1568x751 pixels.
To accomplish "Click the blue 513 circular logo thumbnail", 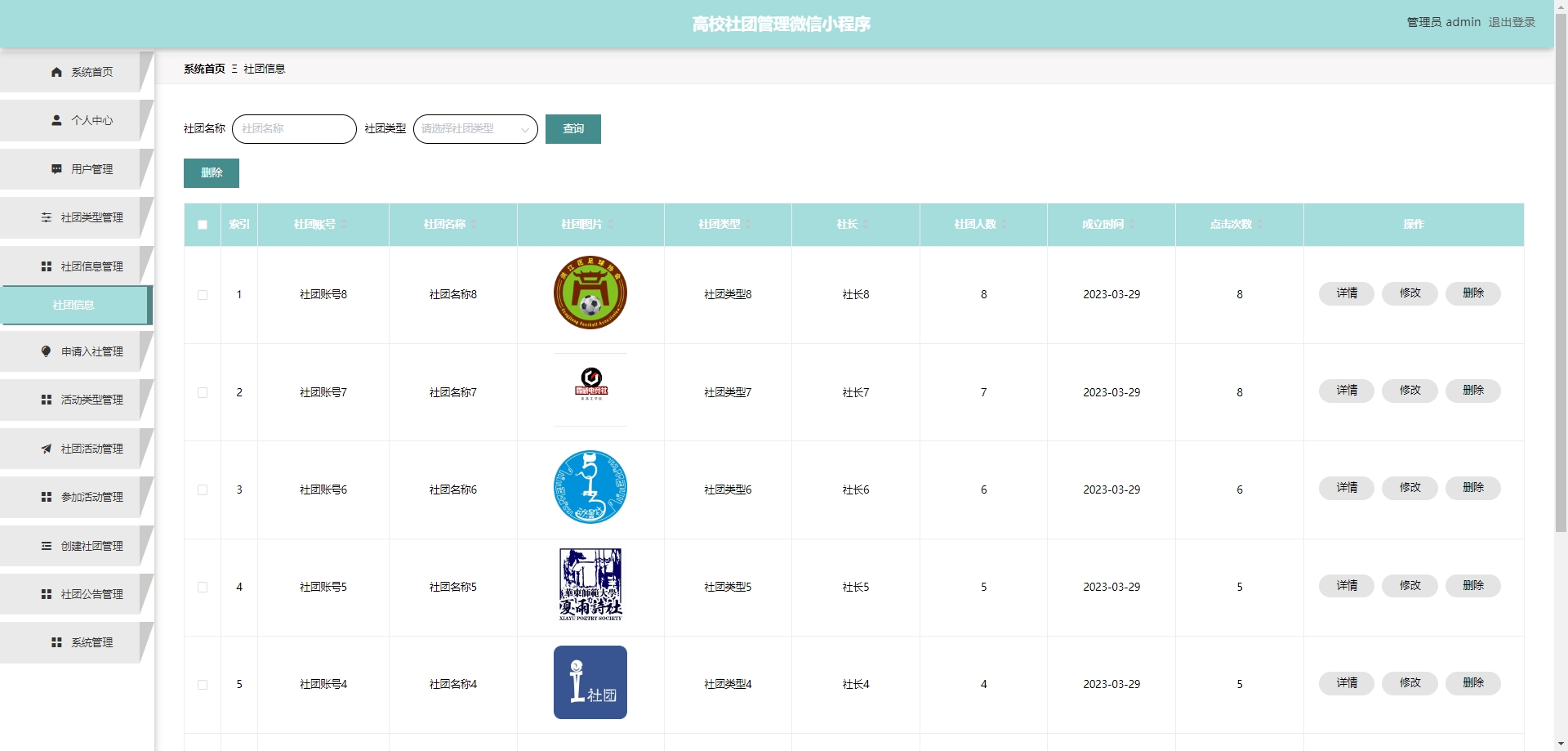I will tap(590, 487).
